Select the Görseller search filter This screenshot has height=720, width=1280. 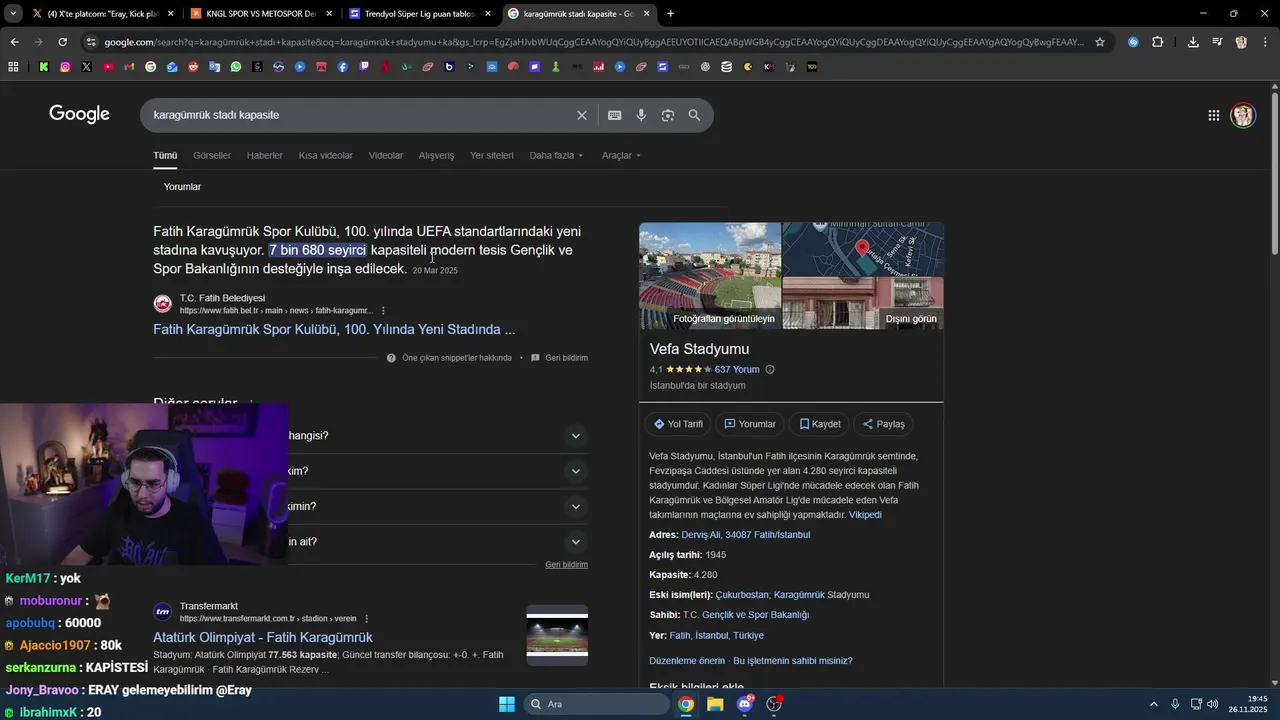[x=212, y=155]
